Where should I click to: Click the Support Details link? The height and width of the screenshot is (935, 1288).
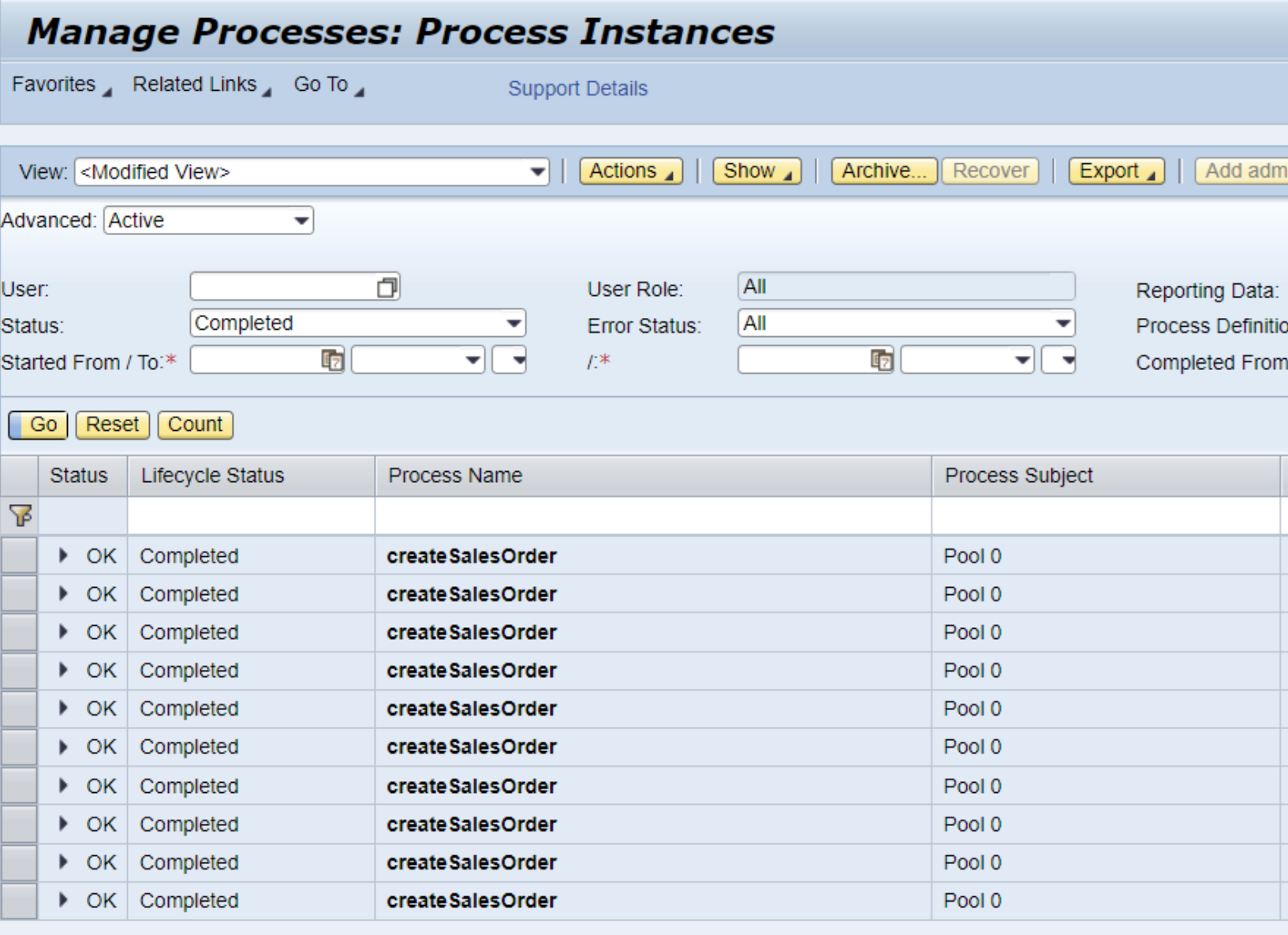click(x=577, y=88)
